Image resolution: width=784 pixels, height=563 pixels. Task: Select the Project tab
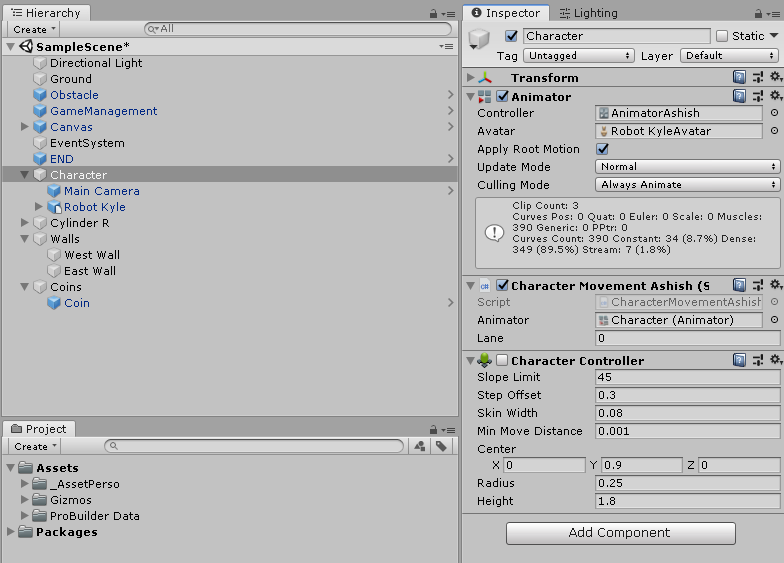click(39, 429)
